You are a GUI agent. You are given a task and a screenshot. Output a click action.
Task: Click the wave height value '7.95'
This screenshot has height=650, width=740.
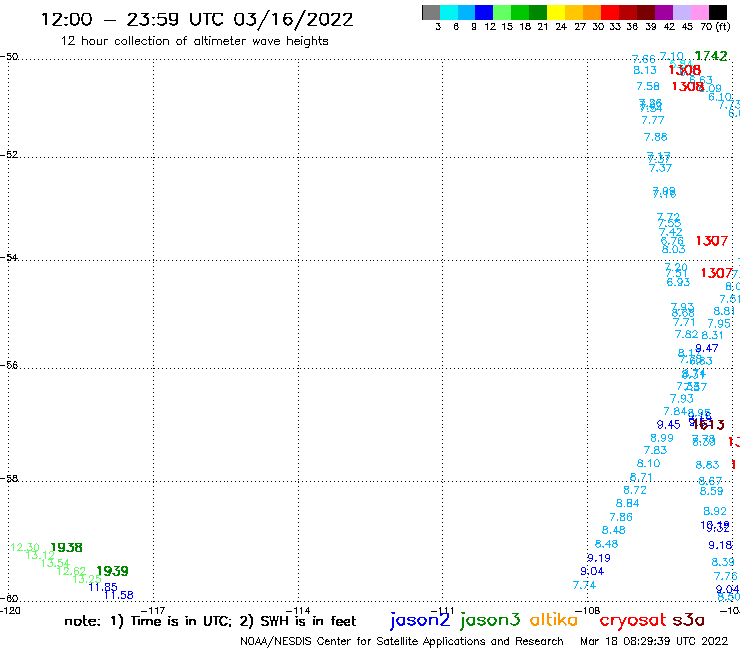pyautogui.click(x=719, y=324)
